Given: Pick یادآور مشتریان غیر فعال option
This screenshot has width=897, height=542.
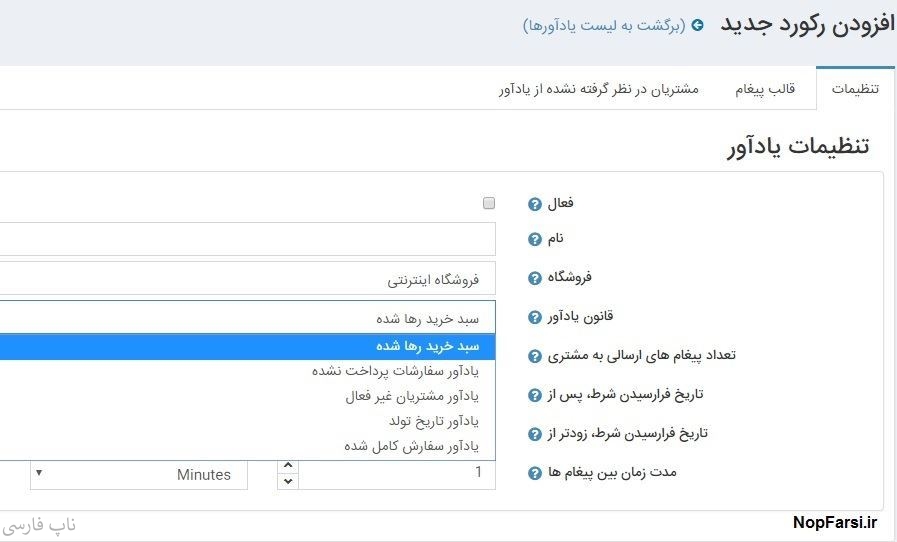Looking at the screenshot, I should 412,396.
